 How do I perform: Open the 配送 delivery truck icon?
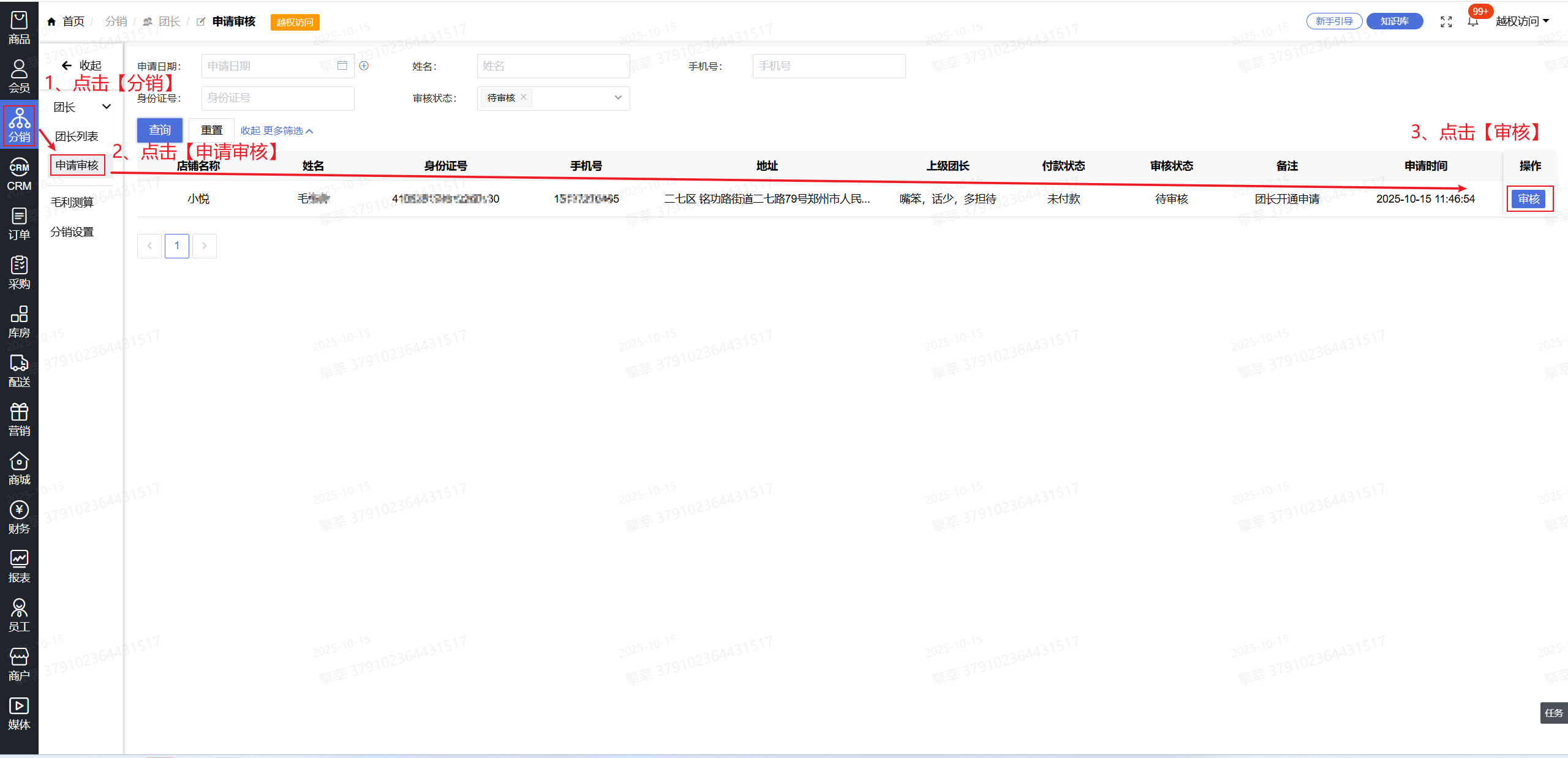point(19,370)
